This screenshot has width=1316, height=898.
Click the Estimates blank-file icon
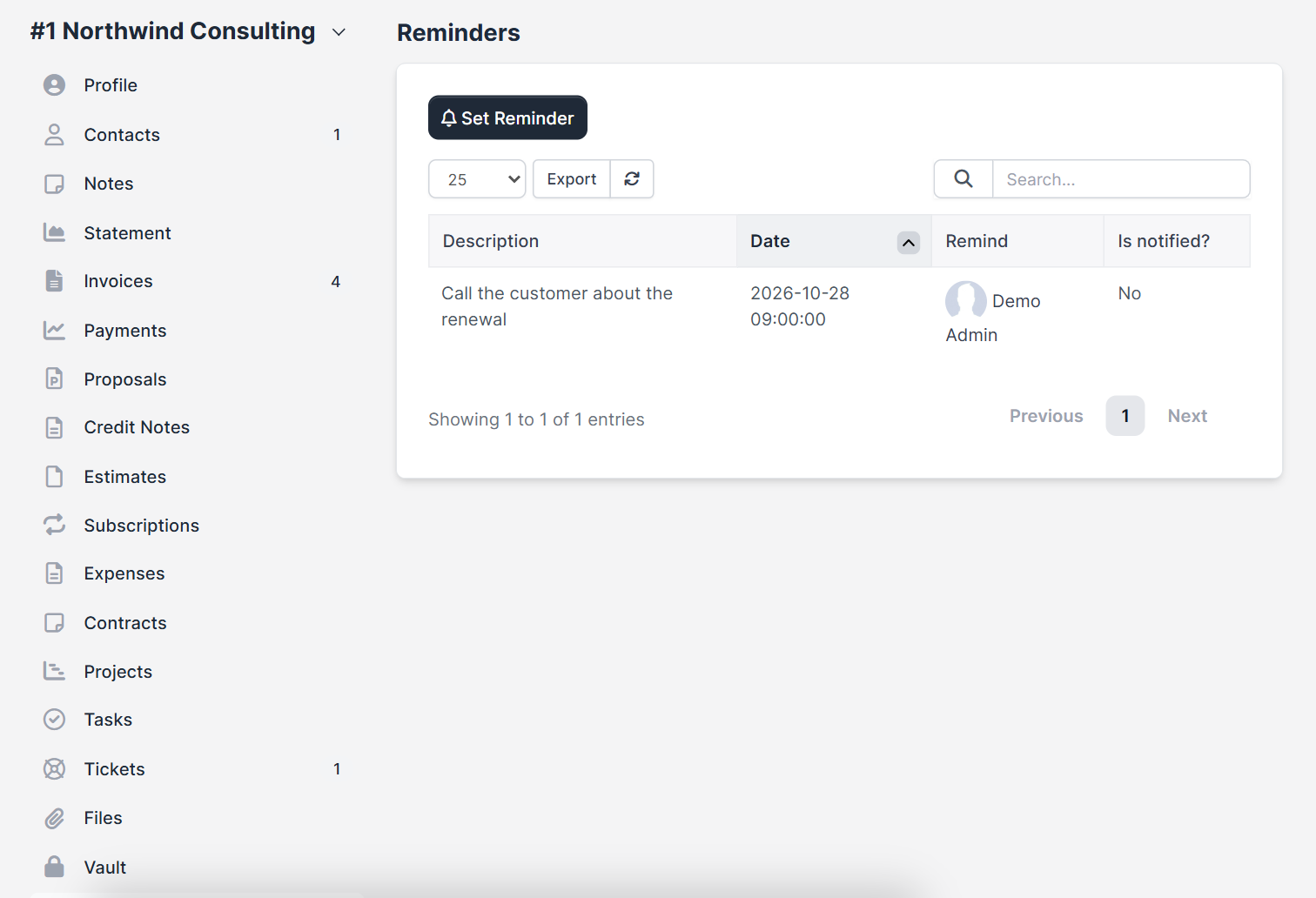click(x=54, y=476)
